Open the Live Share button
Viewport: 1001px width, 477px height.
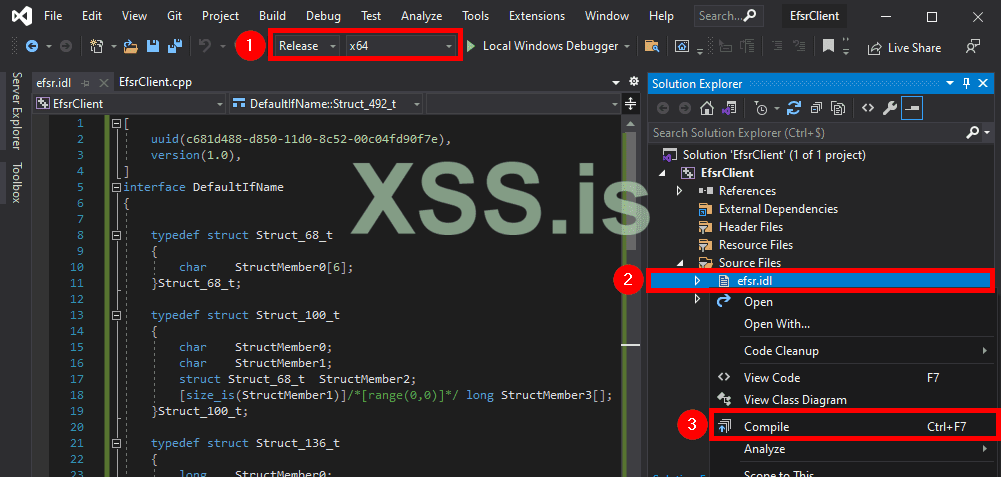[903, 48]
